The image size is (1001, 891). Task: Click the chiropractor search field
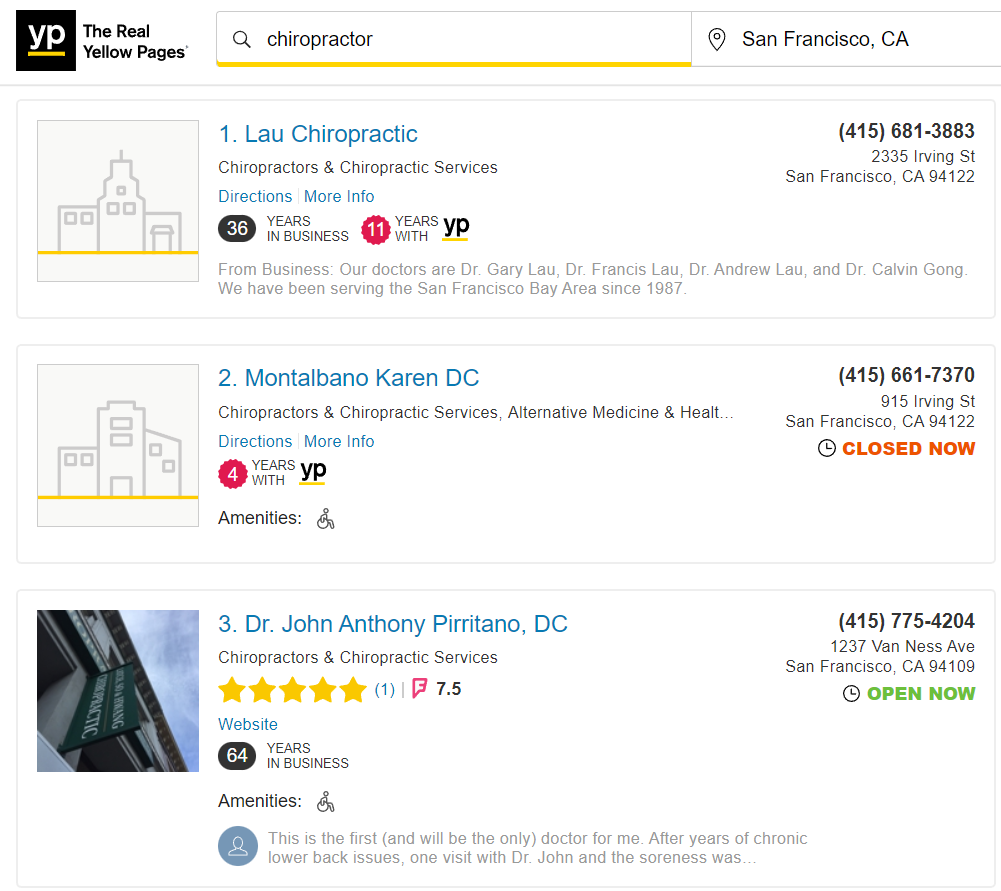(x=454, y=39)
